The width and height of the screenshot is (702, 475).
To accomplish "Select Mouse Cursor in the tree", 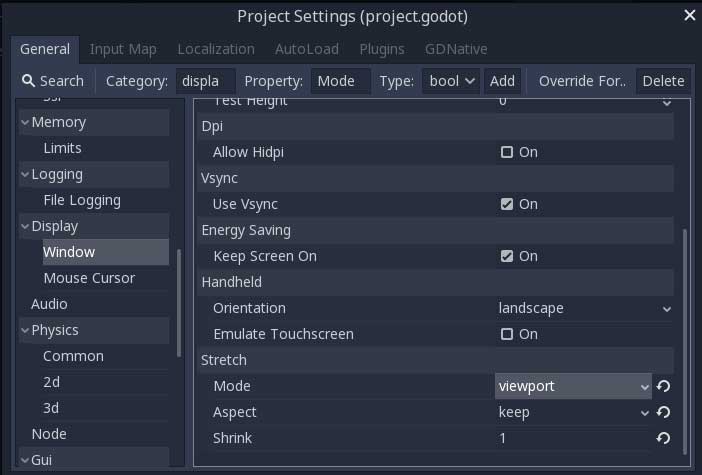I will tap(89, 278).
